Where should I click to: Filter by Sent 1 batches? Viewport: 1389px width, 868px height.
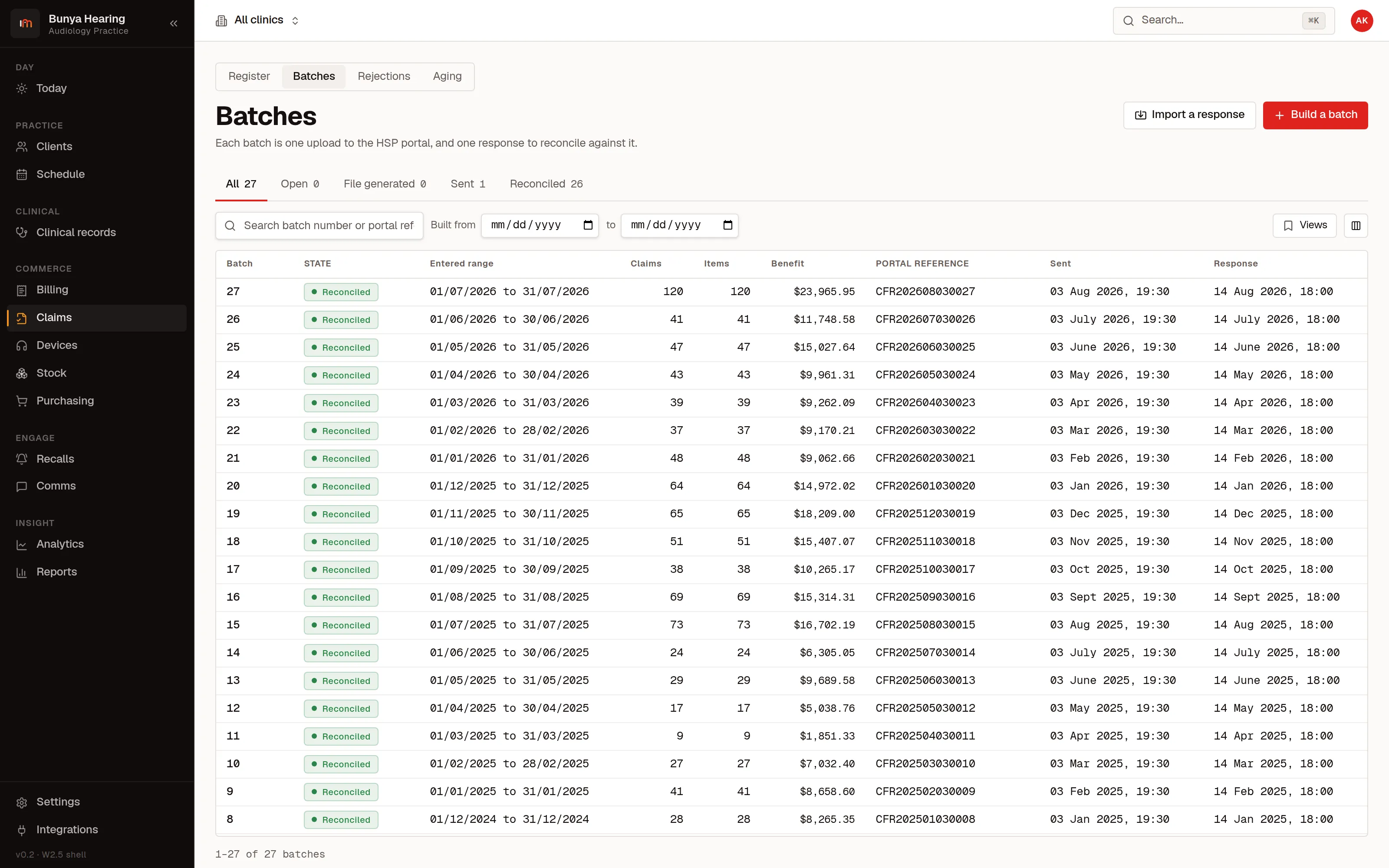[468, 184]
